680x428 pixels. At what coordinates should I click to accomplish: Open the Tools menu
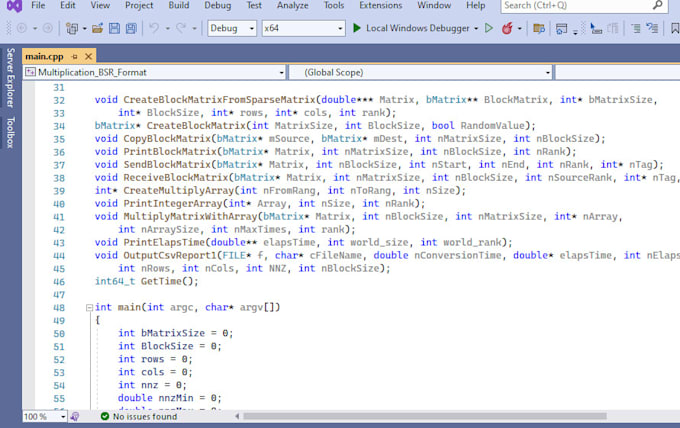334,5
